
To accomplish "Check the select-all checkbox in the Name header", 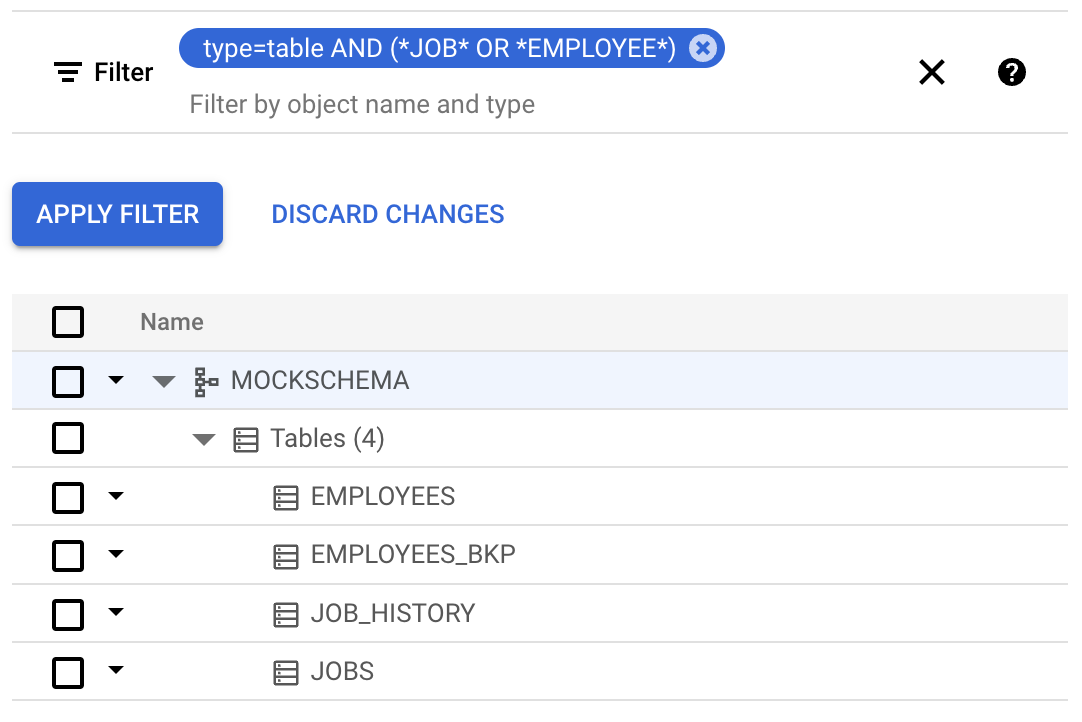I will [x=68, y=322].
